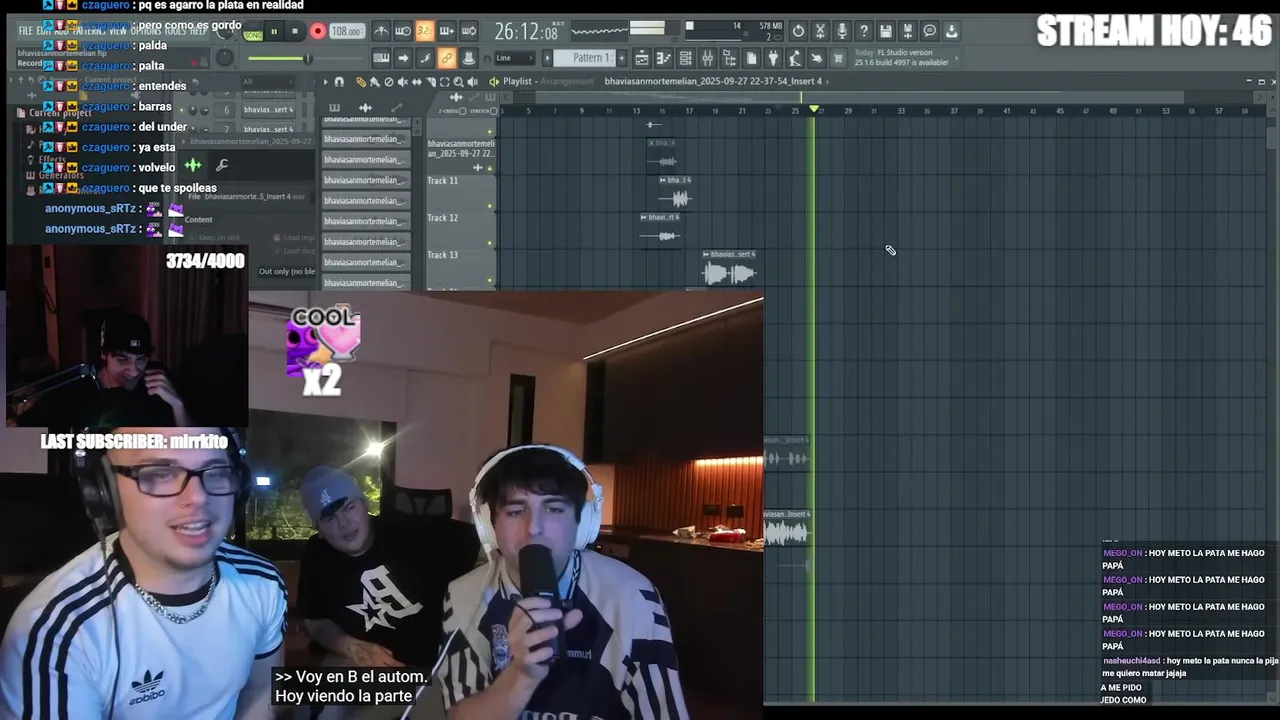Toggle mute dot on Track 11

(x=490, y=206)
